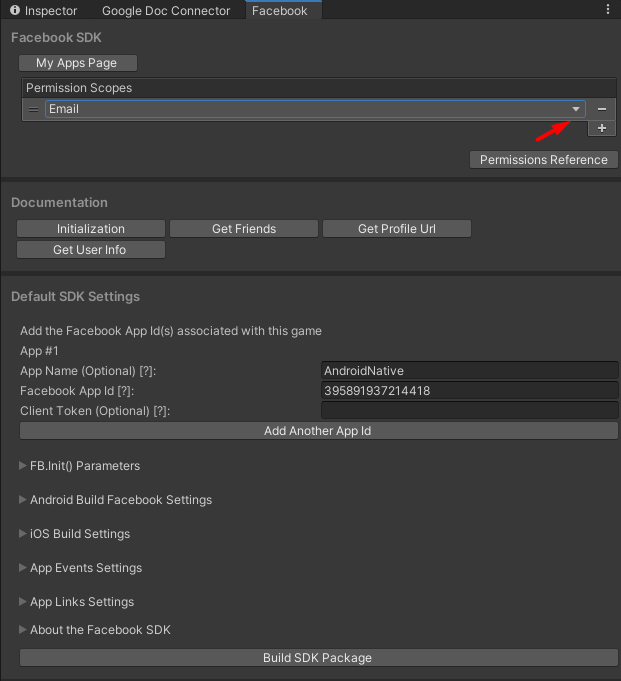This screenshot has height=681, width=621.
Task: Switch to the Inspector tab
Action: (x=44, y=10)
